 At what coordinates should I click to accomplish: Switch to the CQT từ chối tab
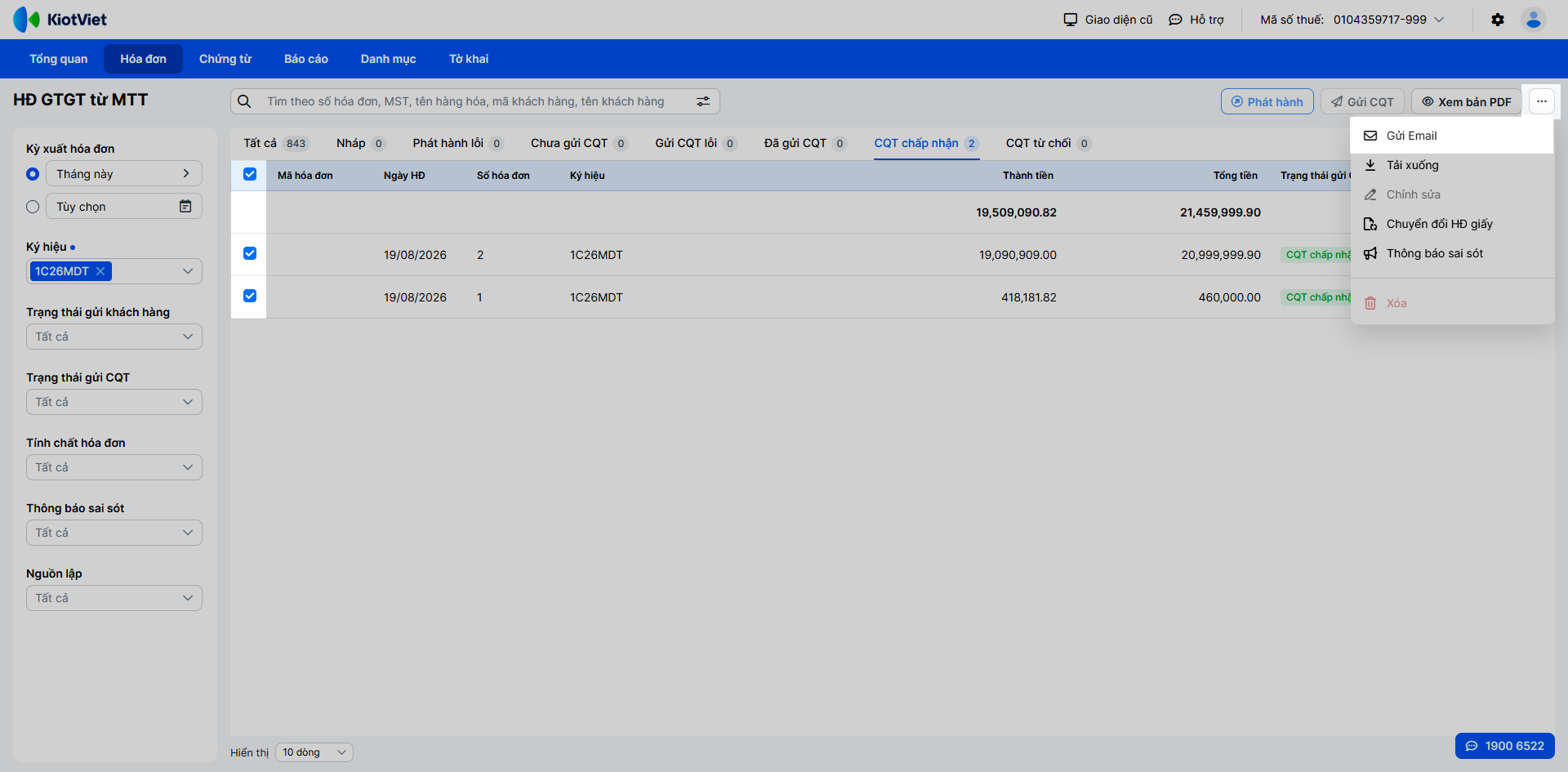pos(1049,143)
